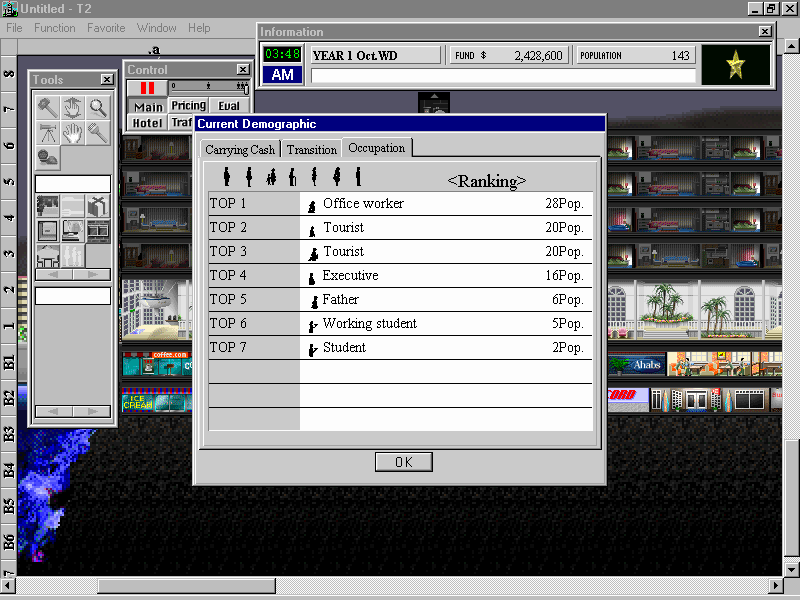Open the Favorite menu
800x600 pixels.
pos(106,28)
